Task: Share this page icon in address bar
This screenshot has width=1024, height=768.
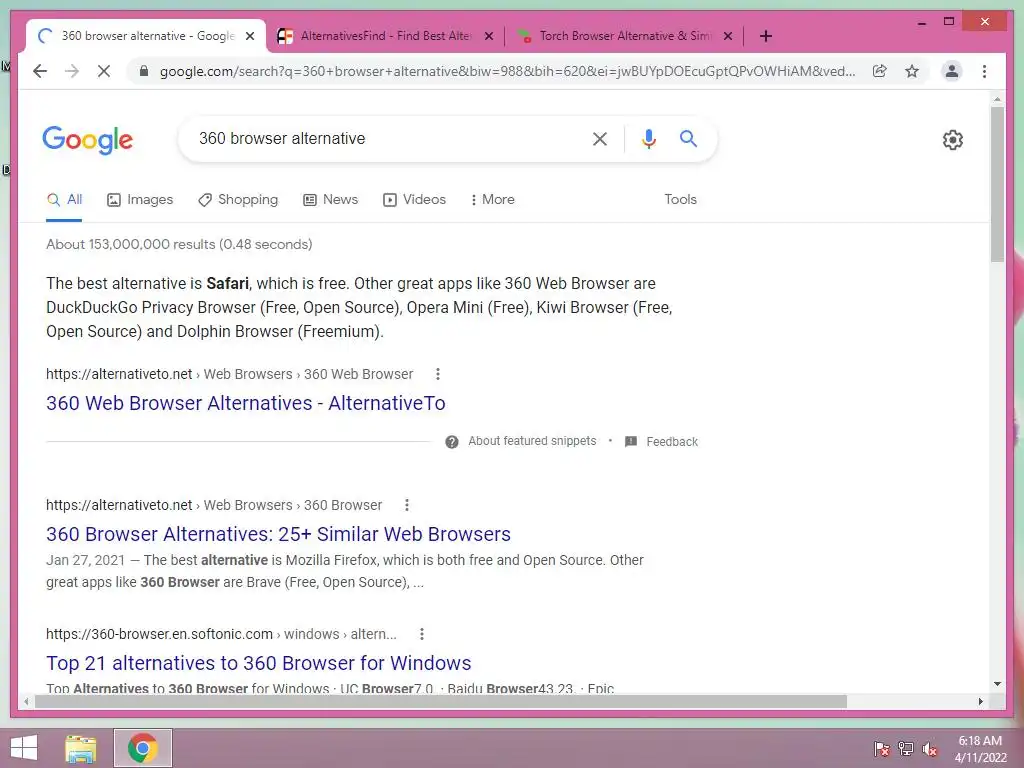Action: 880,71
